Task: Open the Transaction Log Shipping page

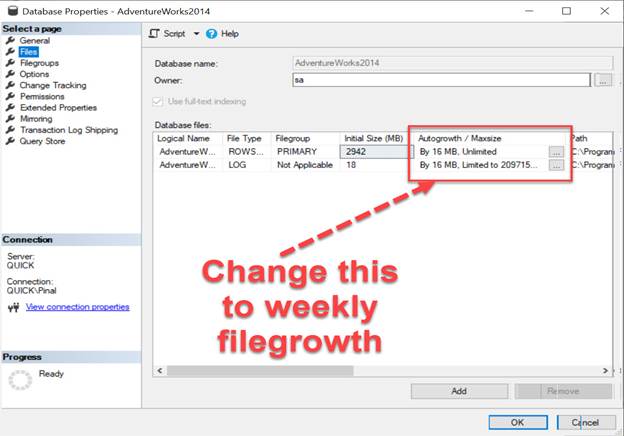Action: [69, 130]
